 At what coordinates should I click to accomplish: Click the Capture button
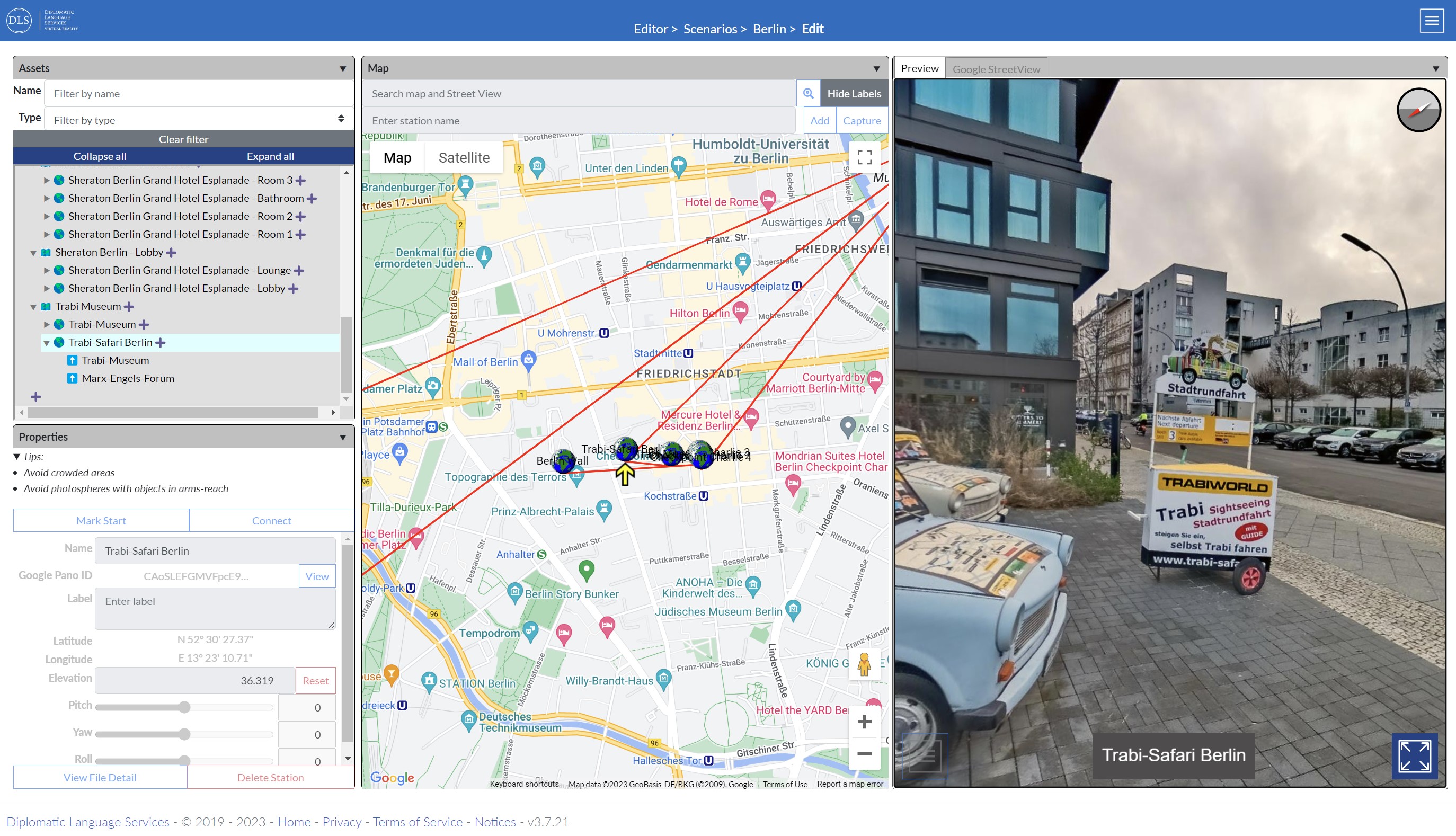(862, 121)
